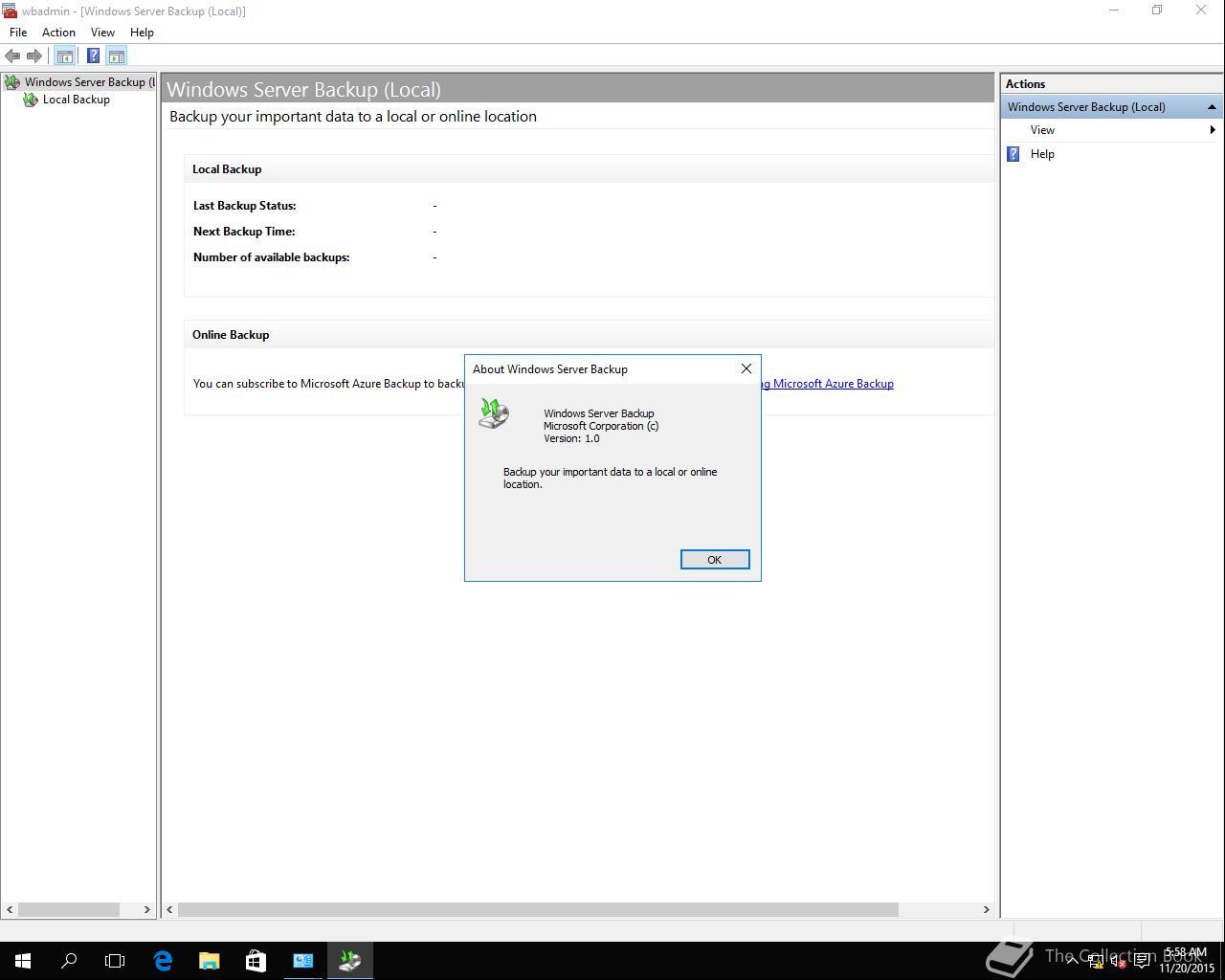Click left scroll arrow of main pane

170,910
